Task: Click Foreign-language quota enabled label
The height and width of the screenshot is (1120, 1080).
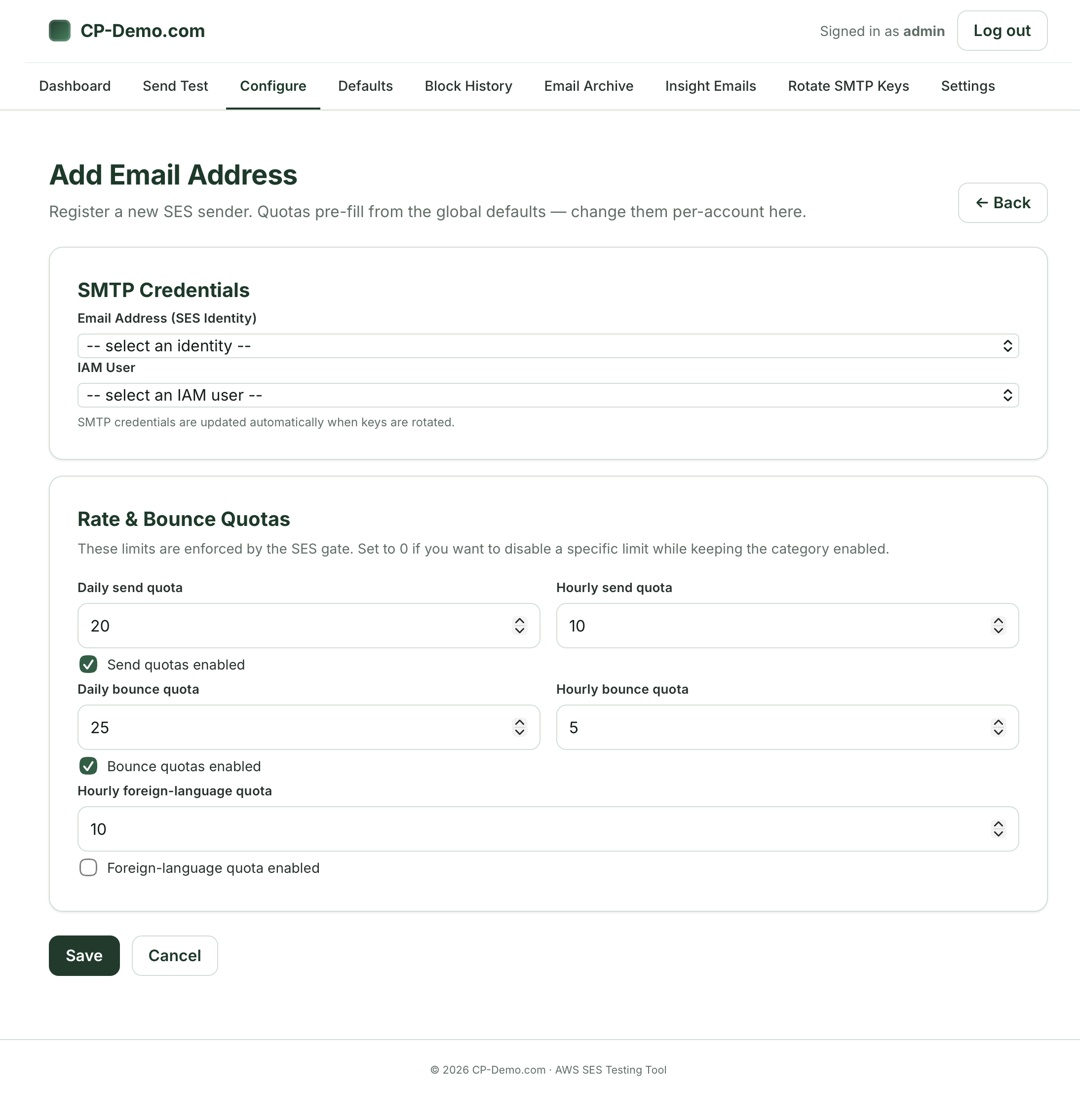Action: (213, 868)
